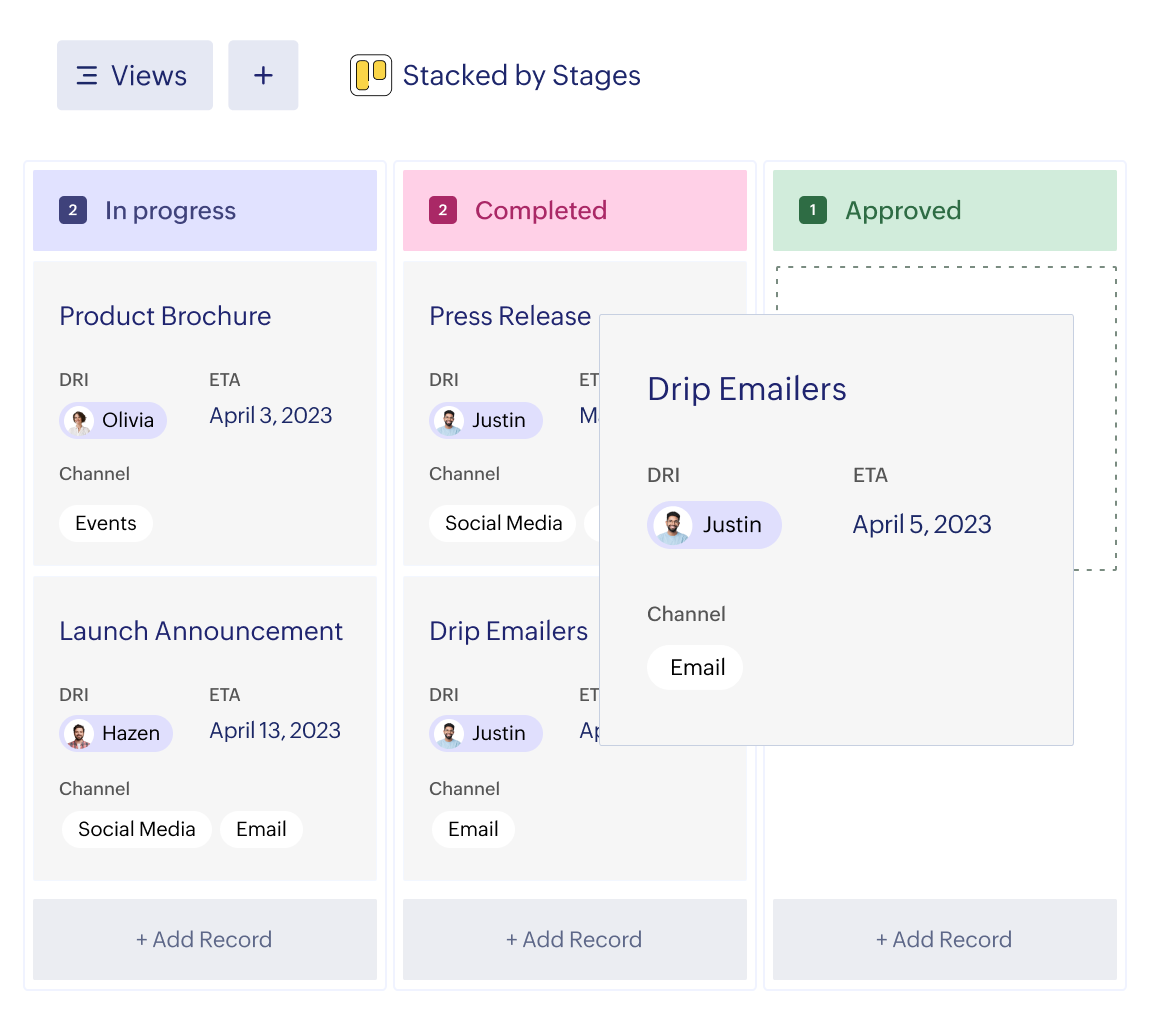Add a record to Approved column

[944, 939]
